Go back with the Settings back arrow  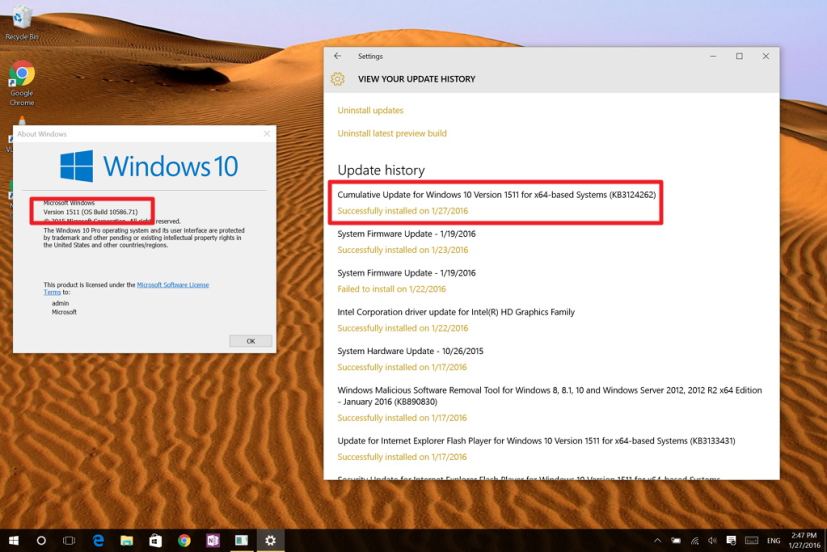pyautogui.click(x=338, y=56)
